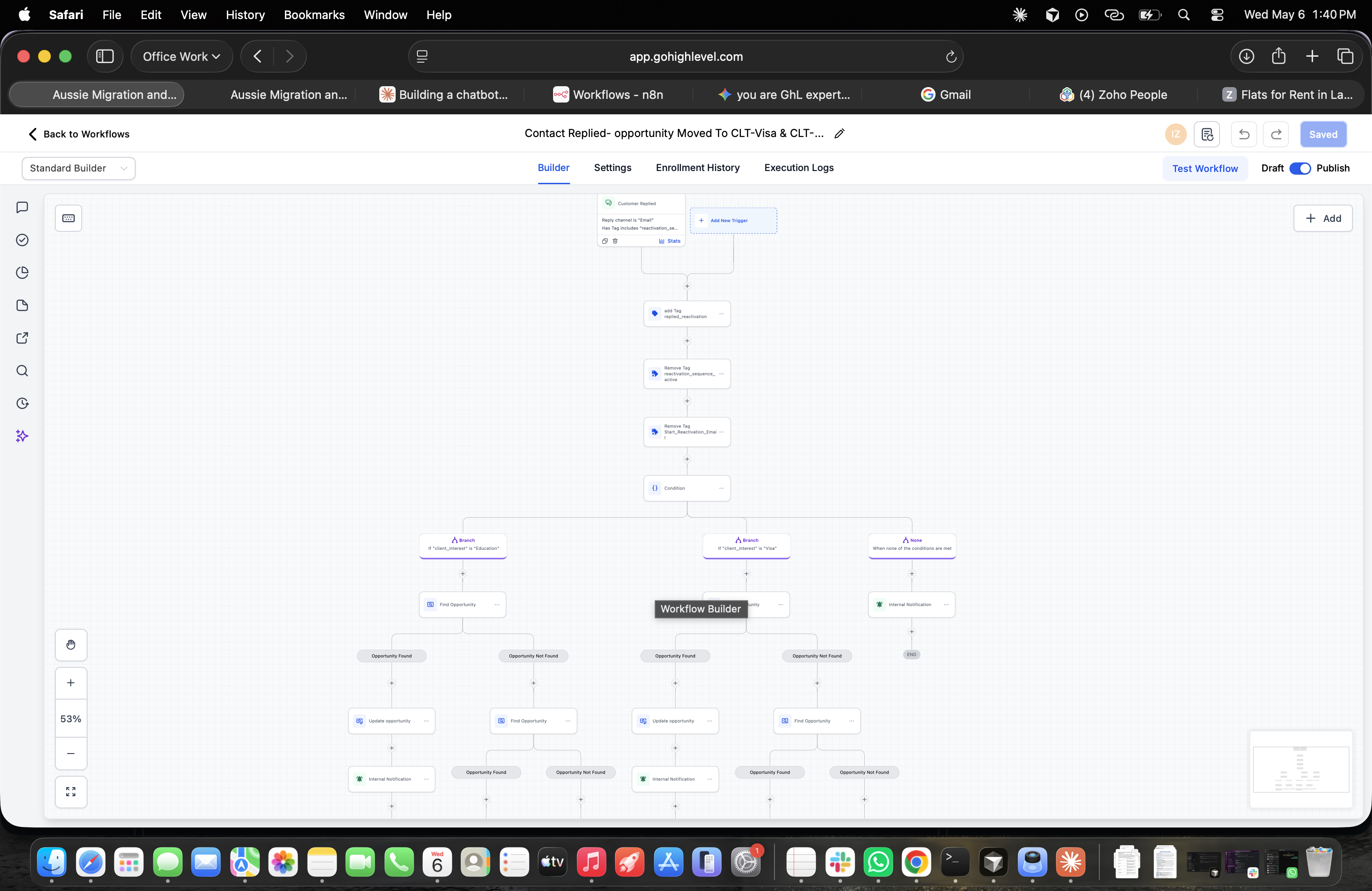Switch to the Builder tab
Screen dimensions: 1372x891
tap(554, 168)
